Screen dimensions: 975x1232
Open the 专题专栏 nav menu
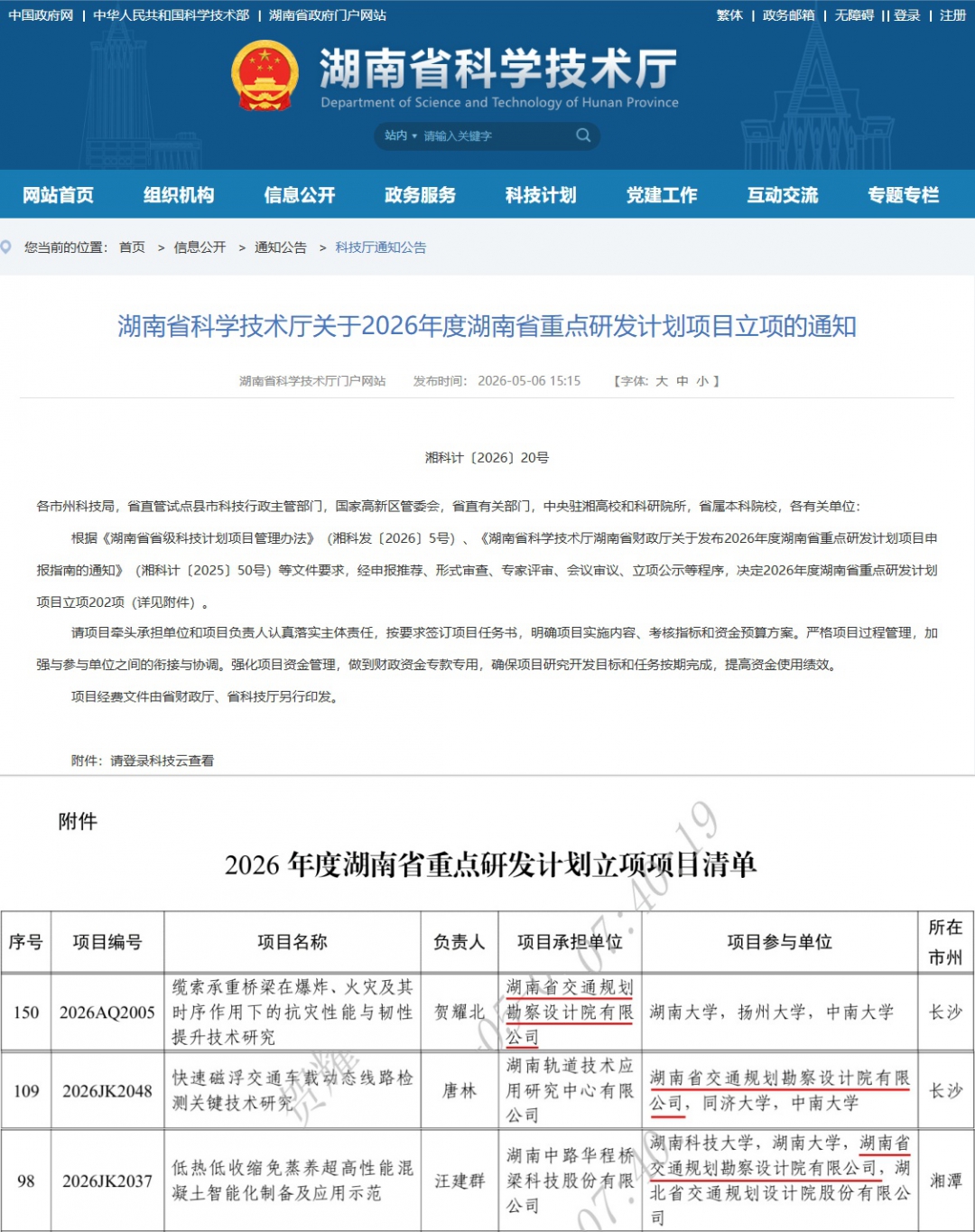pos(904,195)
